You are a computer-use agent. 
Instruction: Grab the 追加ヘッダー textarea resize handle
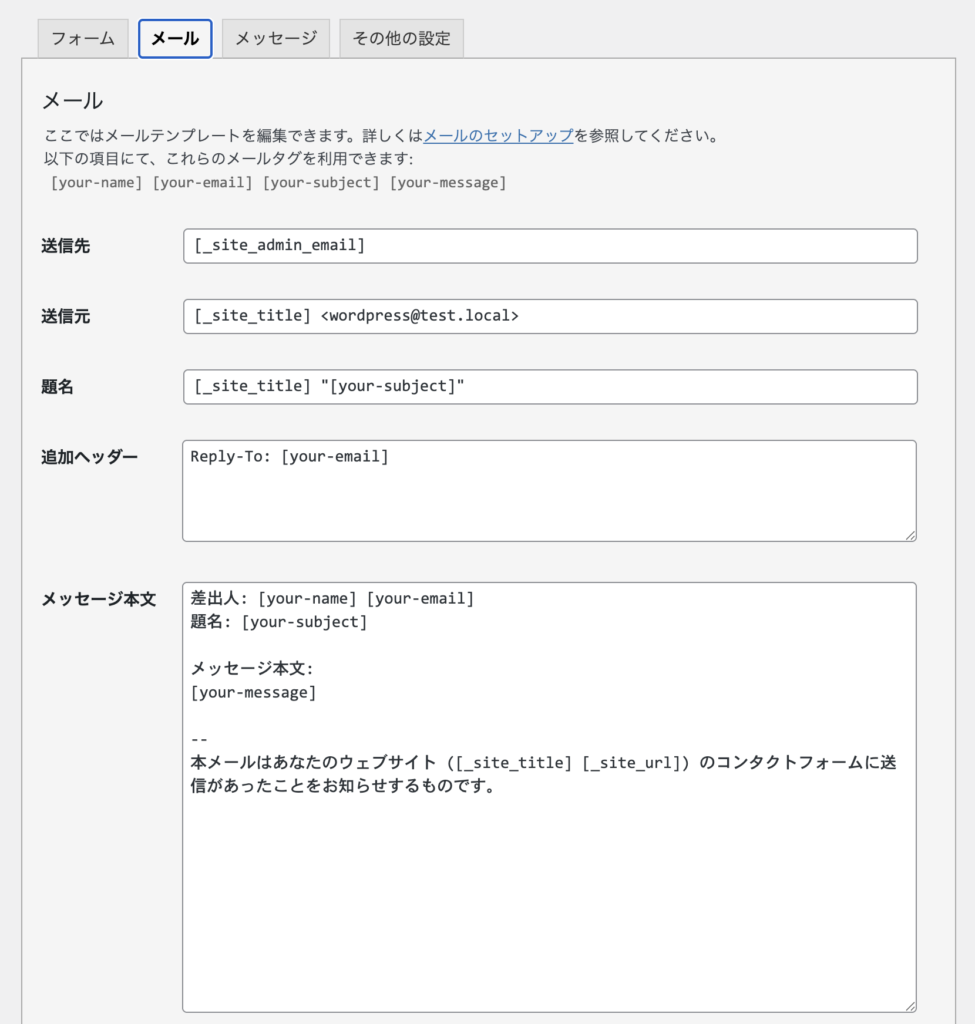910,535
